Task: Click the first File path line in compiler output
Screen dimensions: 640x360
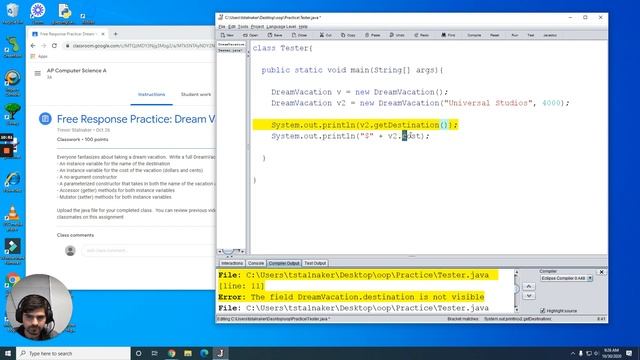Action: coord(353,275)
